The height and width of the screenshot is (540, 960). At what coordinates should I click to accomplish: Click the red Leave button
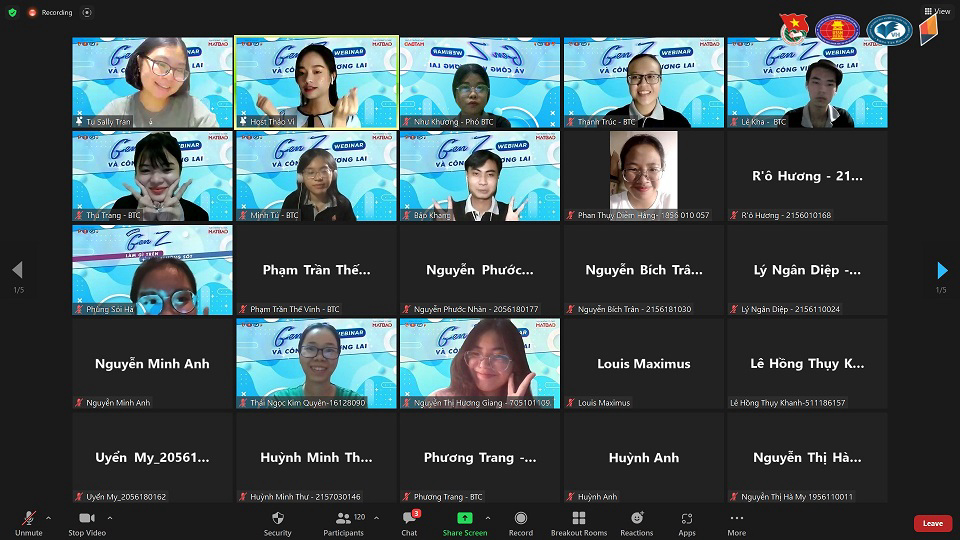click(932, 523)
